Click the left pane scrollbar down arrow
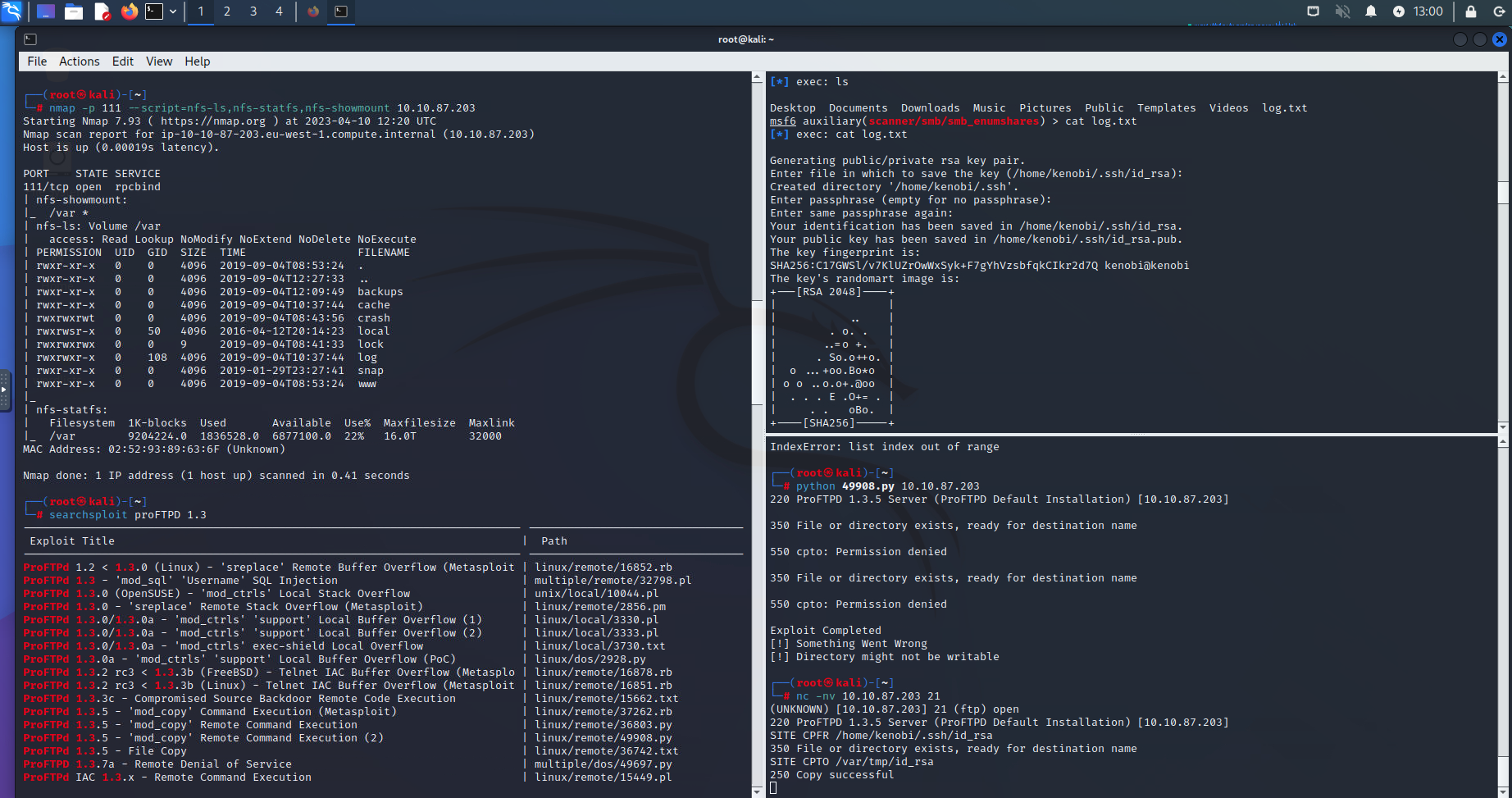 pos(757,791)
